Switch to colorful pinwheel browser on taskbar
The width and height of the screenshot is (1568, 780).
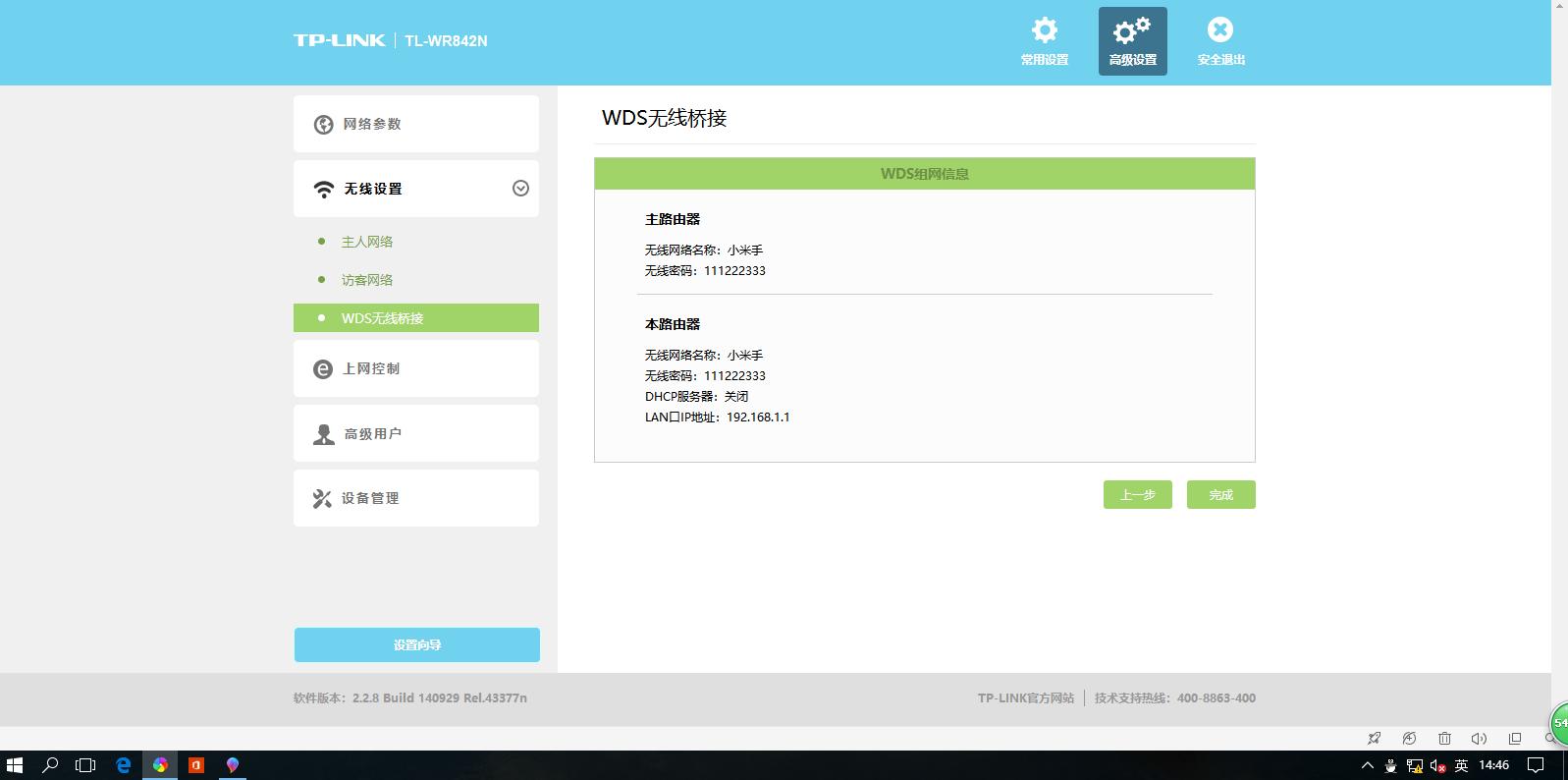coord(160,765)
